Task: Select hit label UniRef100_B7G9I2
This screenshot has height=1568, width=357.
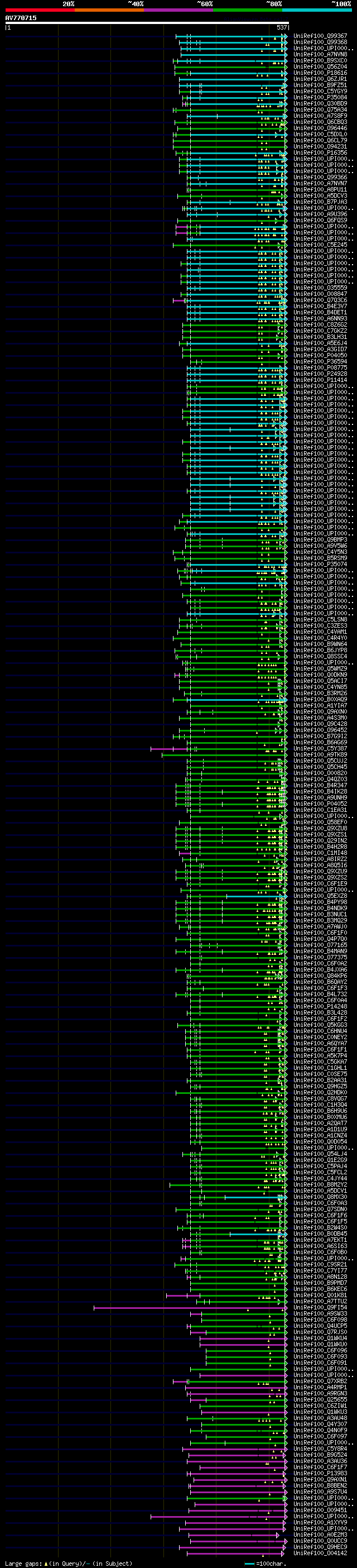Action: coord(320,737)
